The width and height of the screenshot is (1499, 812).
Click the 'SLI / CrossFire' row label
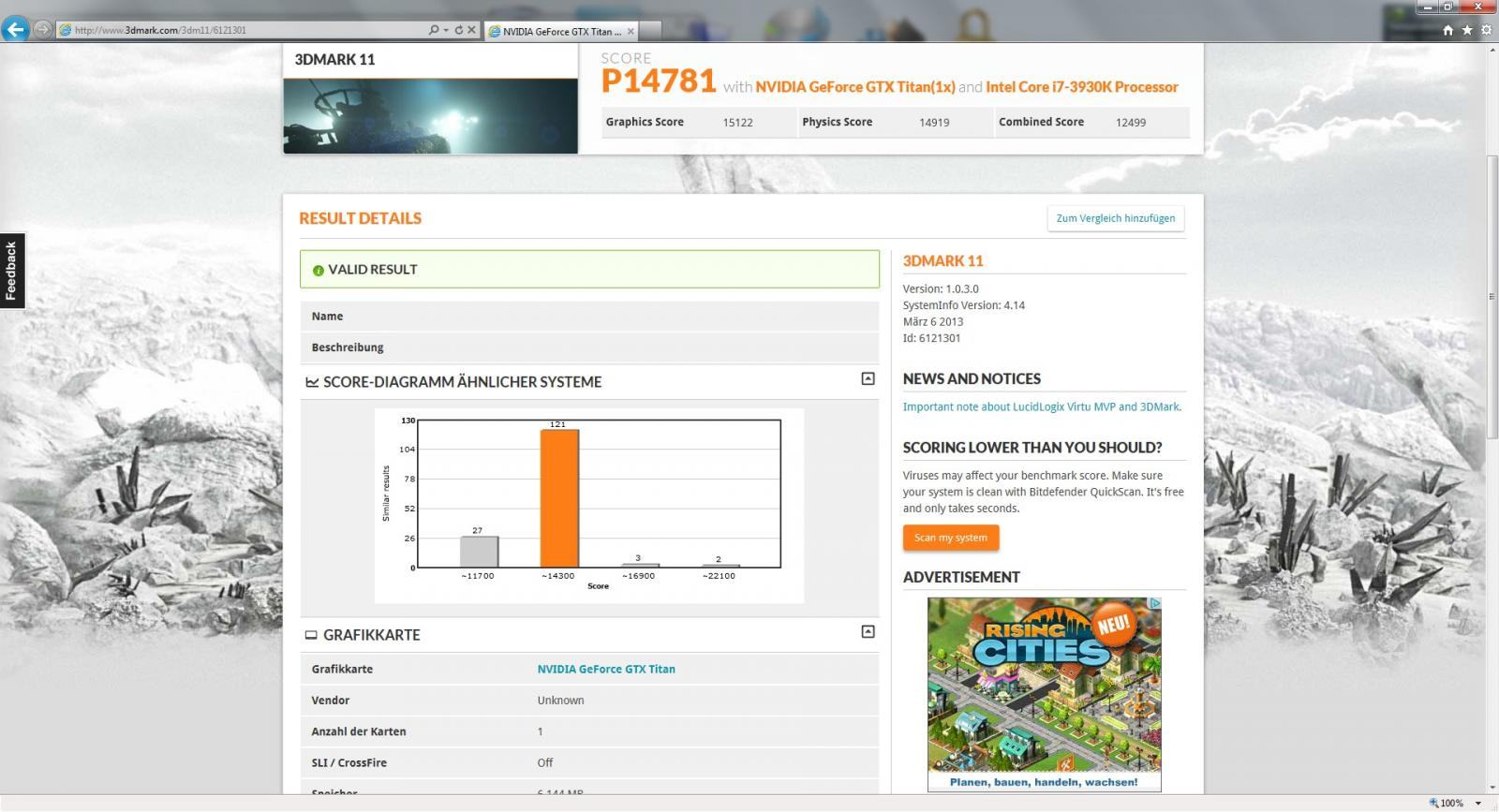pyautogui.click(x=349, y=762)
